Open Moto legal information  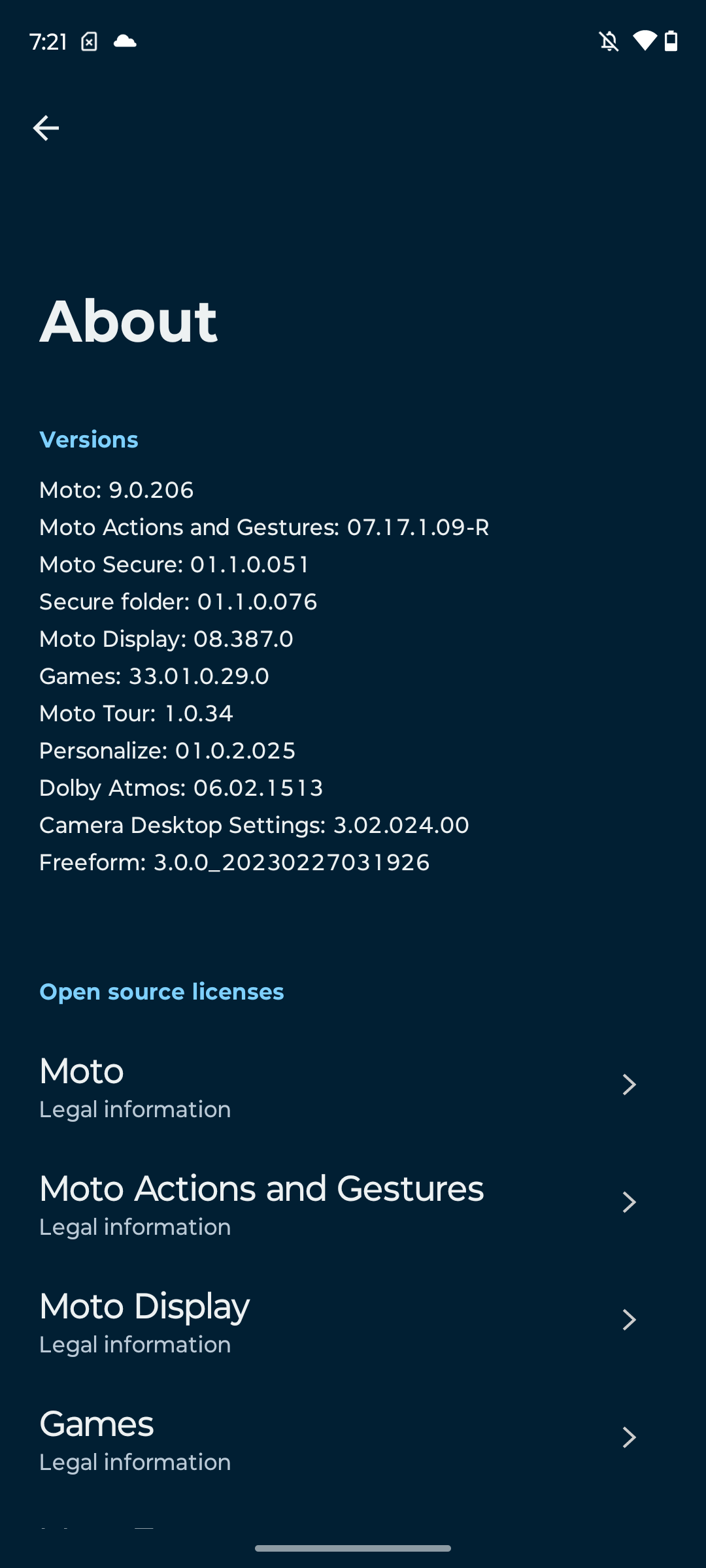(353, 1085)
